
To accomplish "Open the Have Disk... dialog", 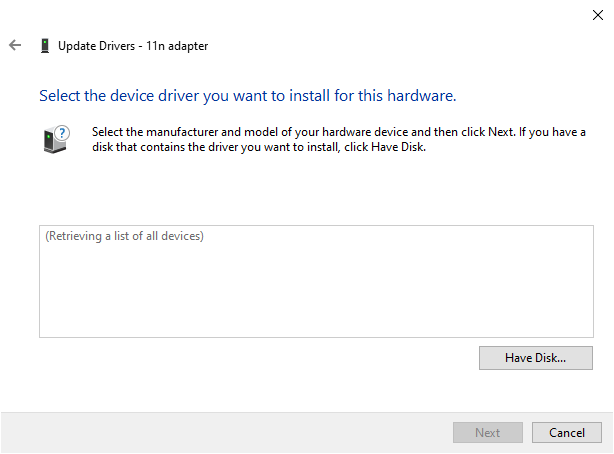I will [x=535, y=358].
